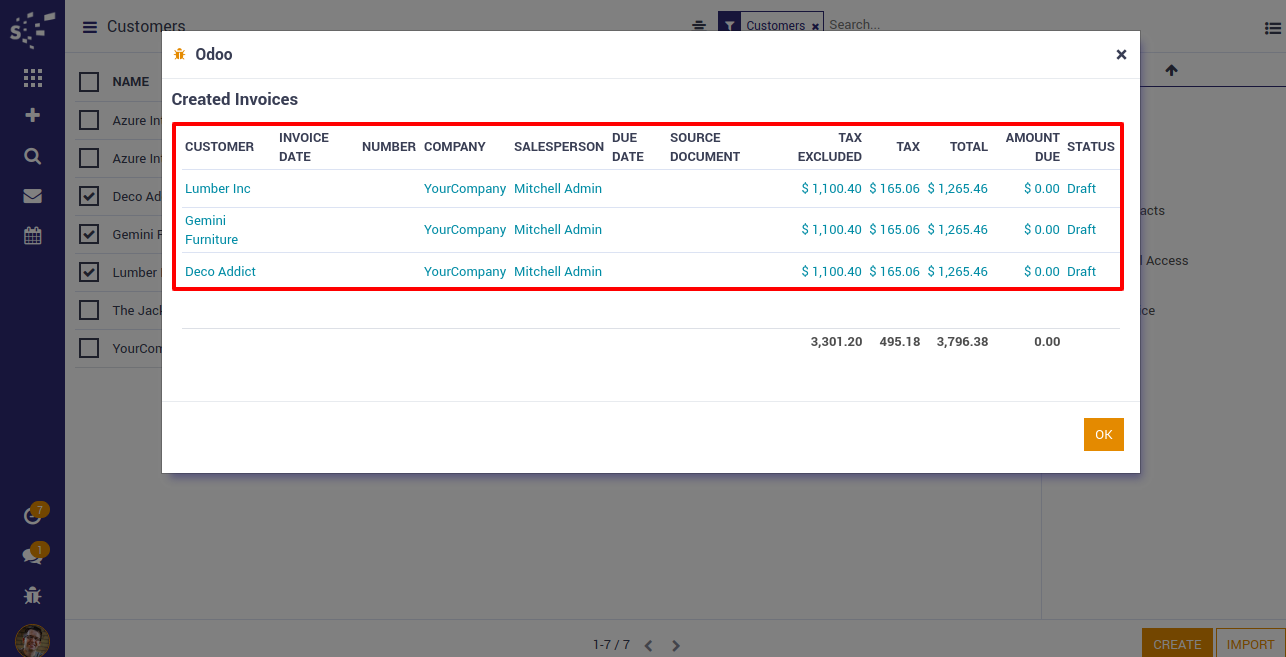Click $ 0.00 amount due in Lumber Inc row
This screenshot has height=657, width=1286.
[x=1042, y=189]
